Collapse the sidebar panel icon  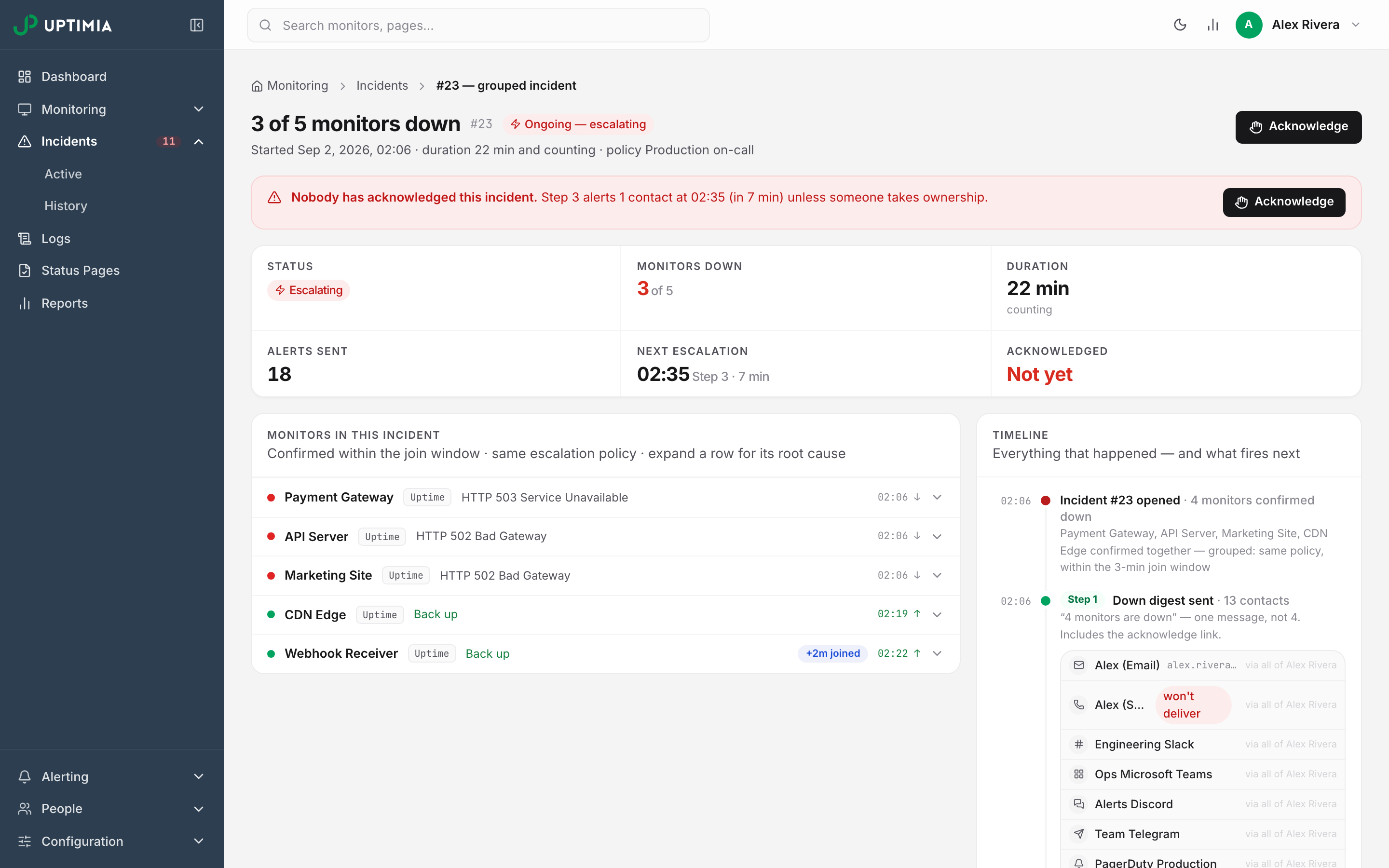click(196, 25)
